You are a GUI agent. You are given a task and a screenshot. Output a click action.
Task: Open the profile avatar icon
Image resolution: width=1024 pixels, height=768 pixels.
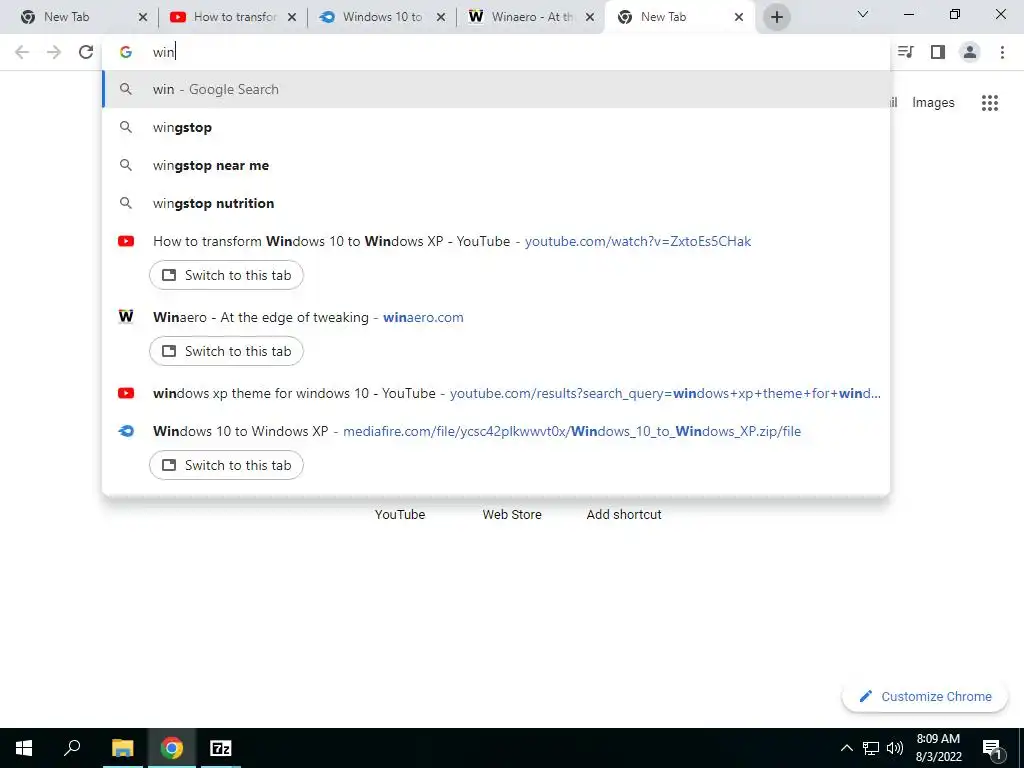click(970, 52)
